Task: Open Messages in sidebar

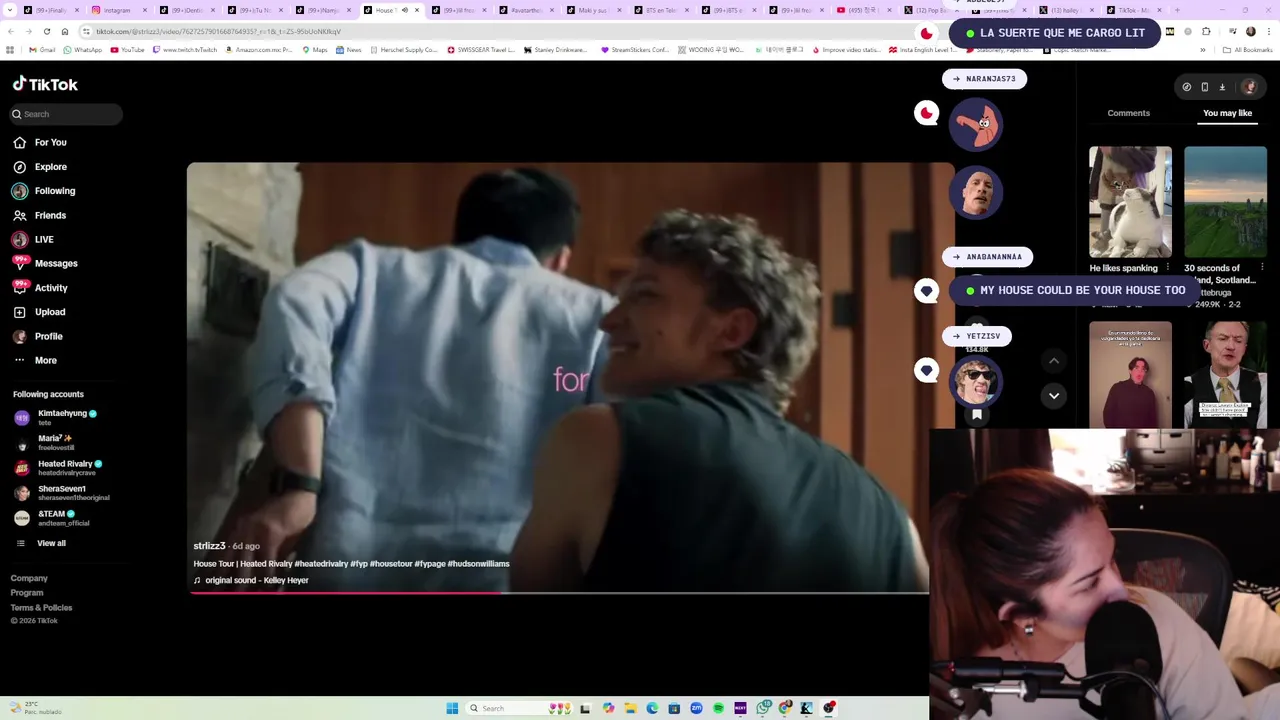Action: pyautogui.click(x=45, y=263)
